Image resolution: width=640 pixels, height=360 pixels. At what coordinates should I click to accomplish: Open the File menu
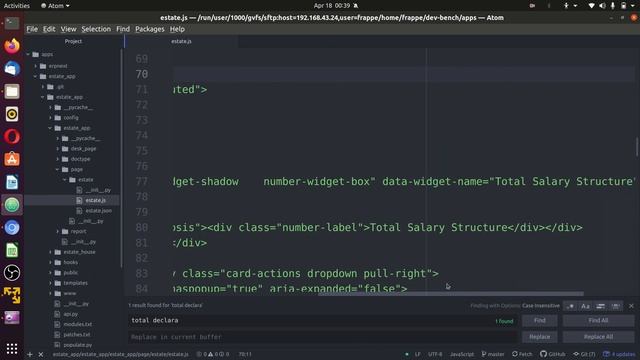[x=32, y=29]
